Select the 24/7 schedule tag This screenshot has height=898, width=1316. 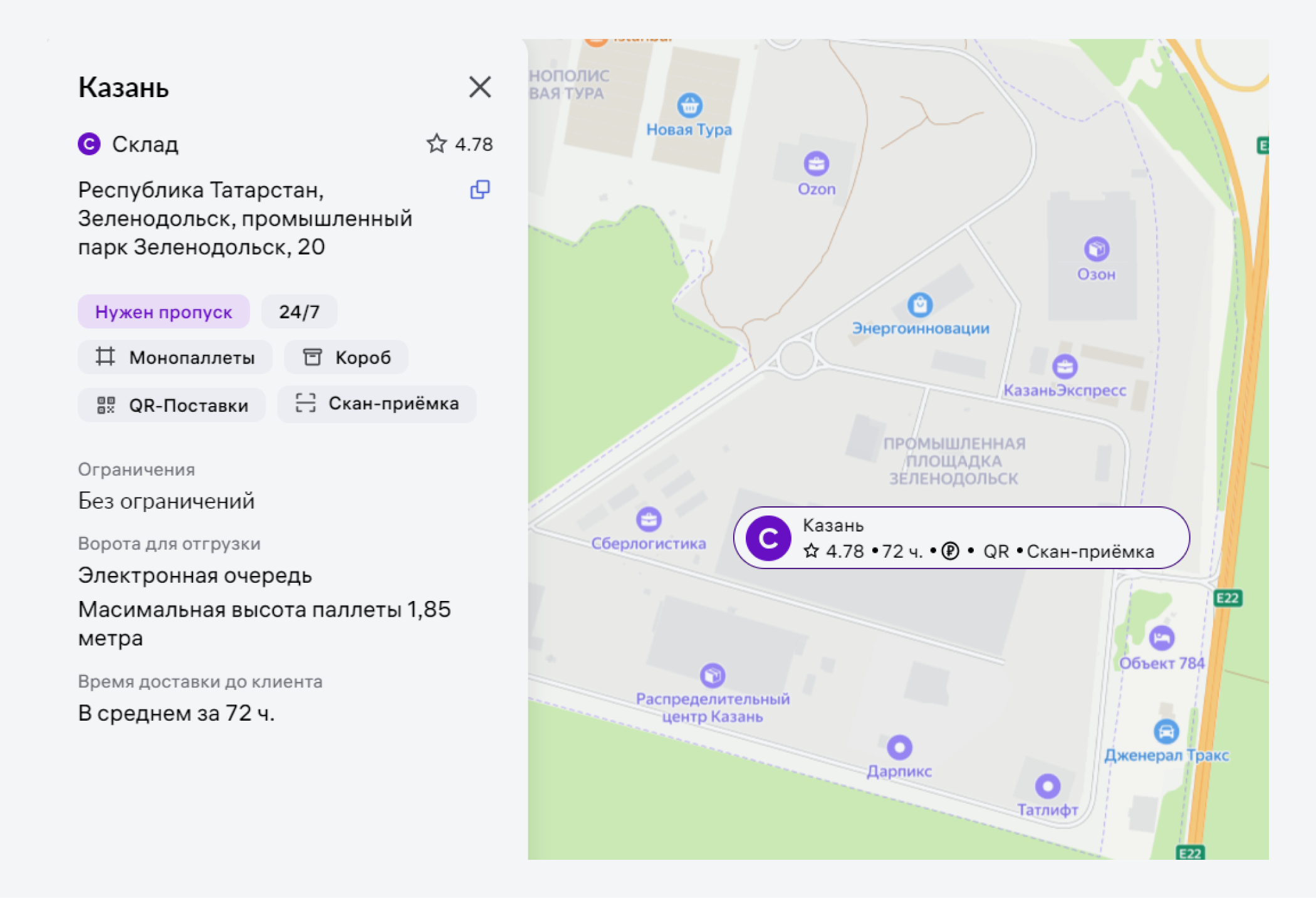pyautogui.click(x=300, y=311)
